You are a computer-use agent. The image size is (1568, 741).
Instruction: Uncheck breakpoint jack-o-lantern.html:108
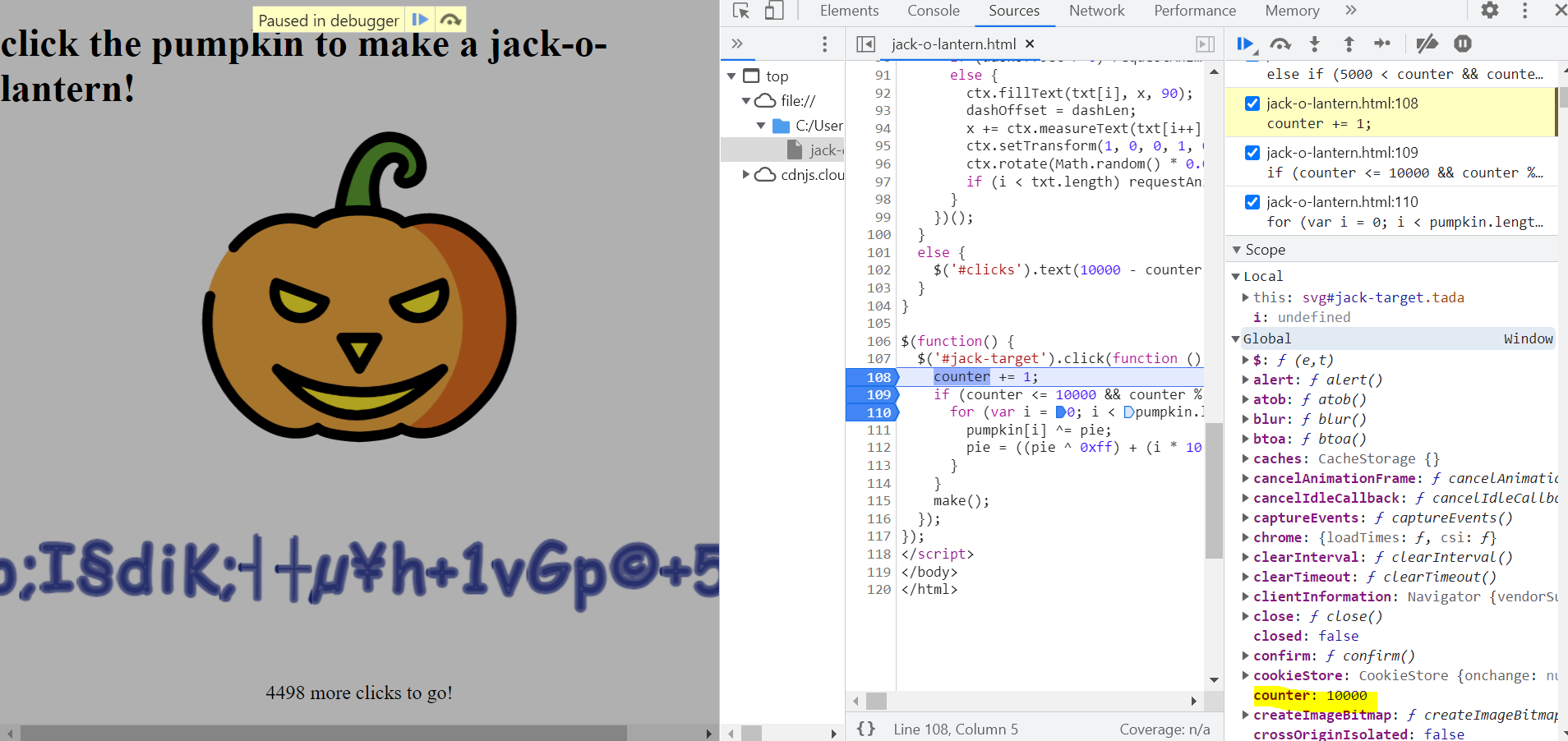click(x=1252, y=104)
